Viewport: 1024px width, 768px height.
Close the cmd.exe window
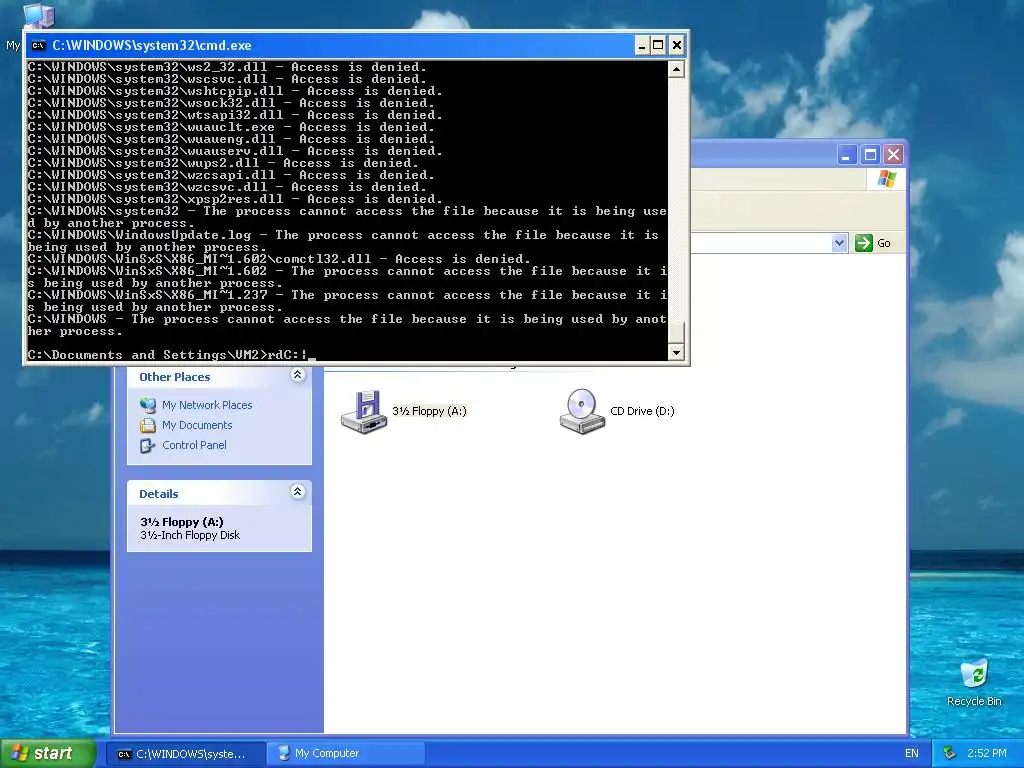click(x=677, y=45)
